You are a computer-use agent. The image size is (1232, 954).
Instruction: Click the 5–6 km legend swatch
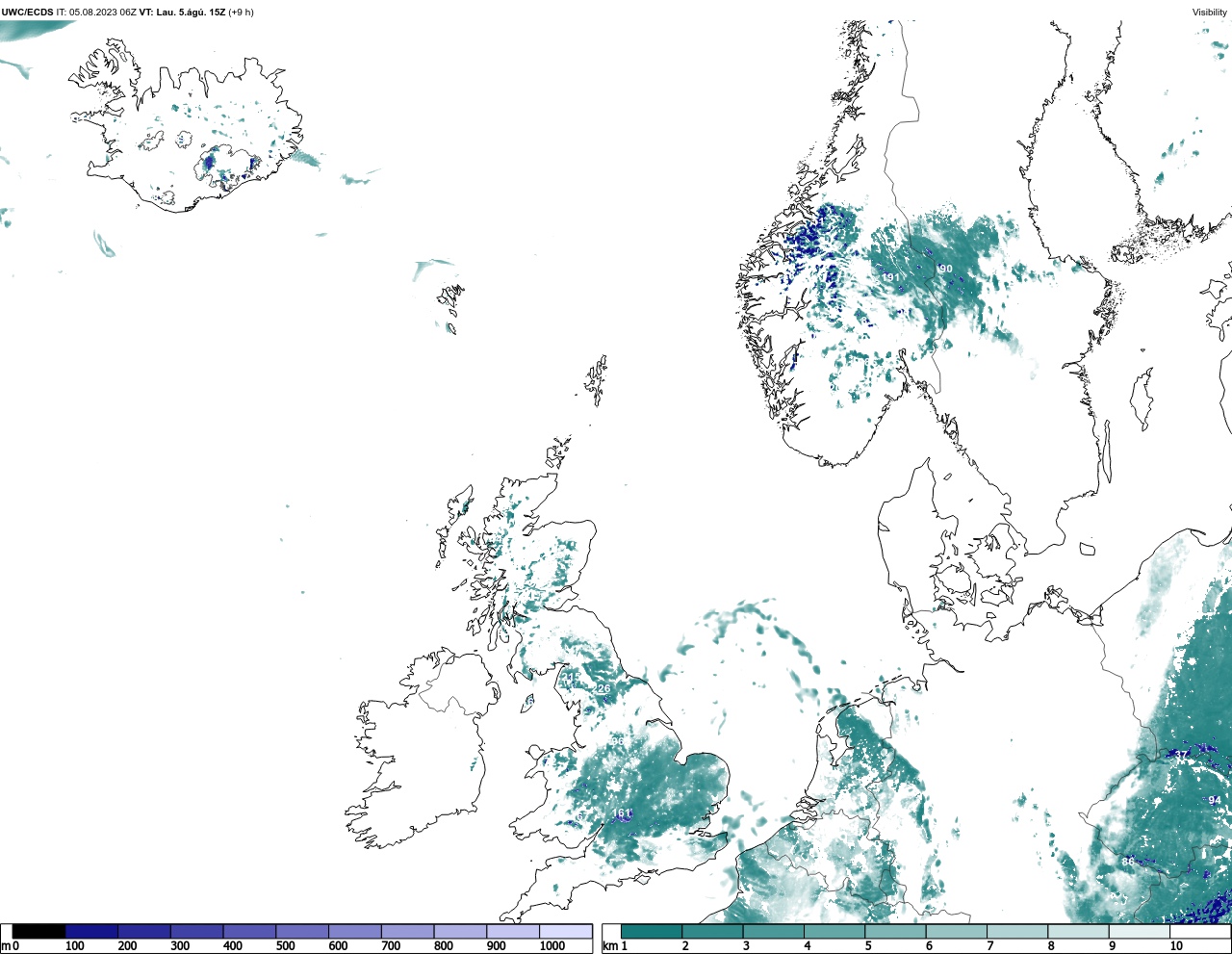896,932
